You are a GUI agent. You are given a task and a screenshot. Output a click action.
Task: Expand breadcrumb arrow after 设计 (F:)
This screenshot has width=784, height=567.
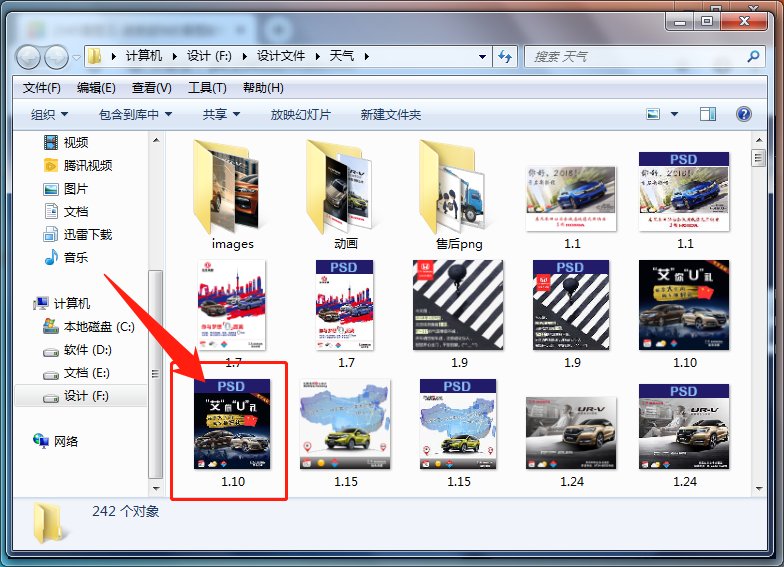(x=244, y=56)
